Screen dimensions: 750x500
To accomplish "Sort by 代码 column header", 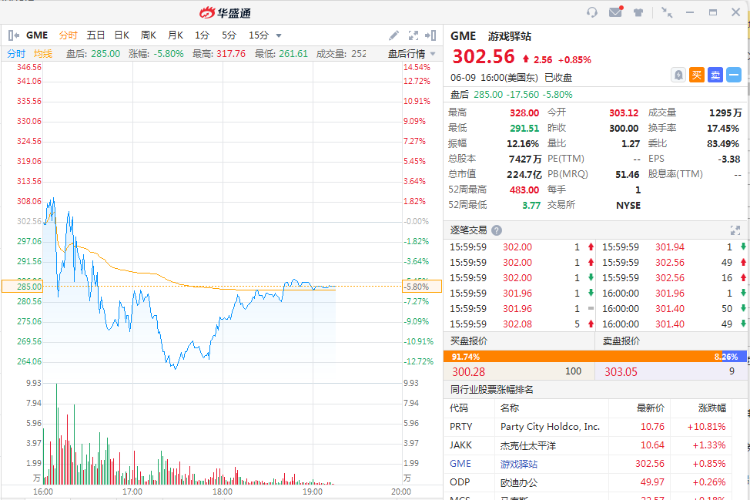I will pyautogui.click(x=458, y=408).
